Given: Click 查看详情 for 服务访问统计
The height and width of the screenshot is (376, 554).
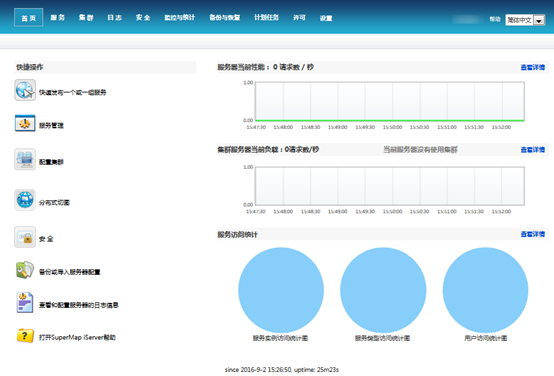Looking at the screenshot, I should click(533, 234).
